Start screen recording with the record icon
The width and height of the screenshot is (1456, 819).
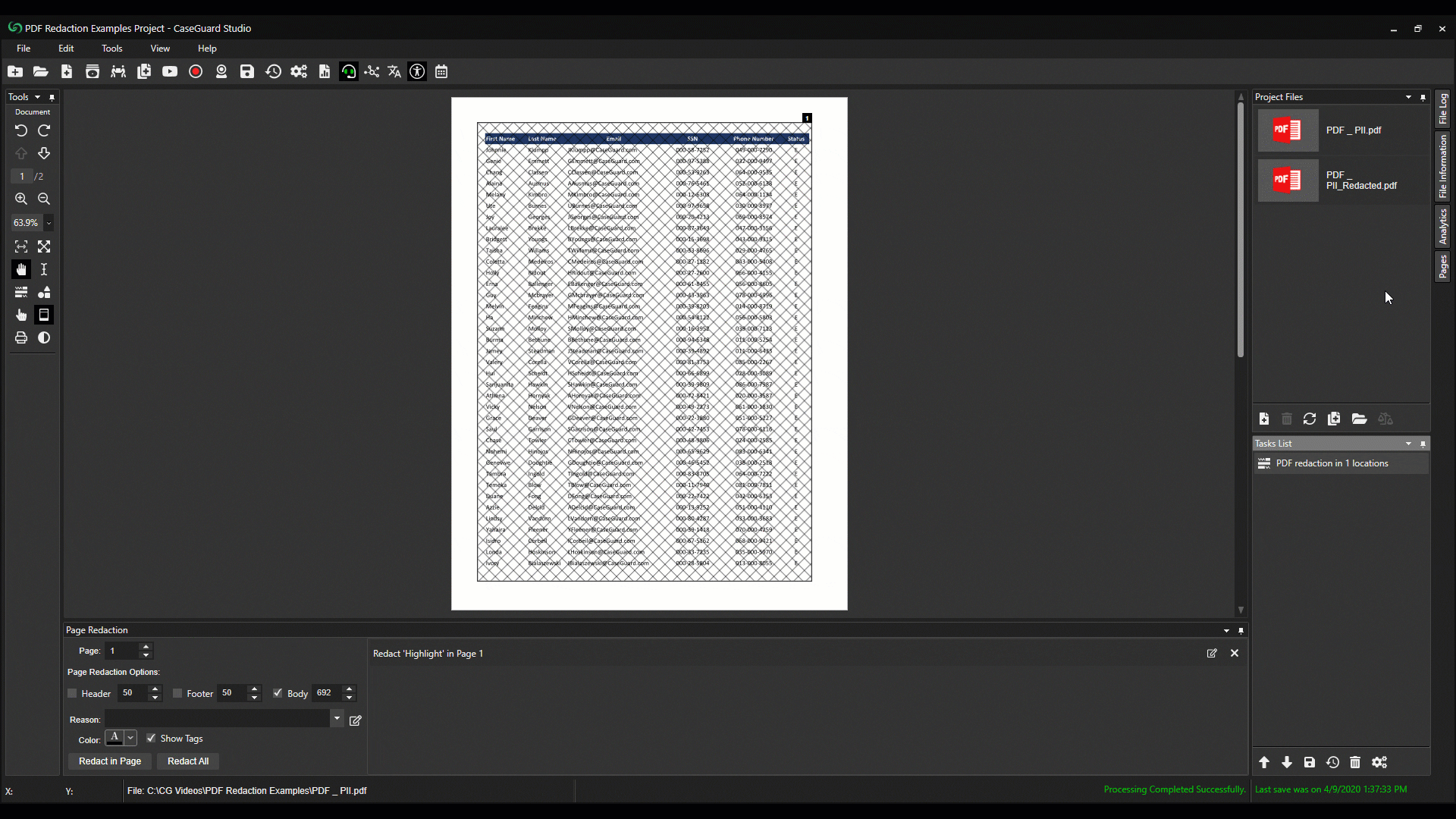tap(196, 71)
